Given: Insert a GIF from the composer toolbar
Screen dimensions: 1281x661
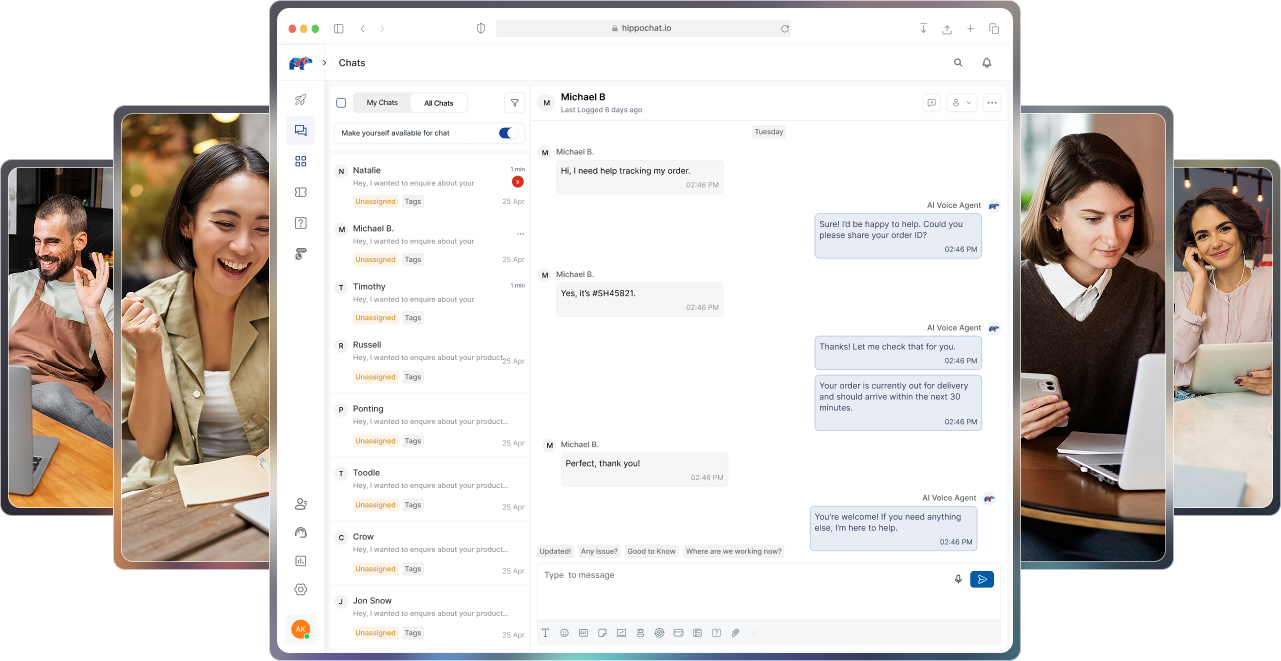Looking at the screenshot, I should [x=583, y=633].
